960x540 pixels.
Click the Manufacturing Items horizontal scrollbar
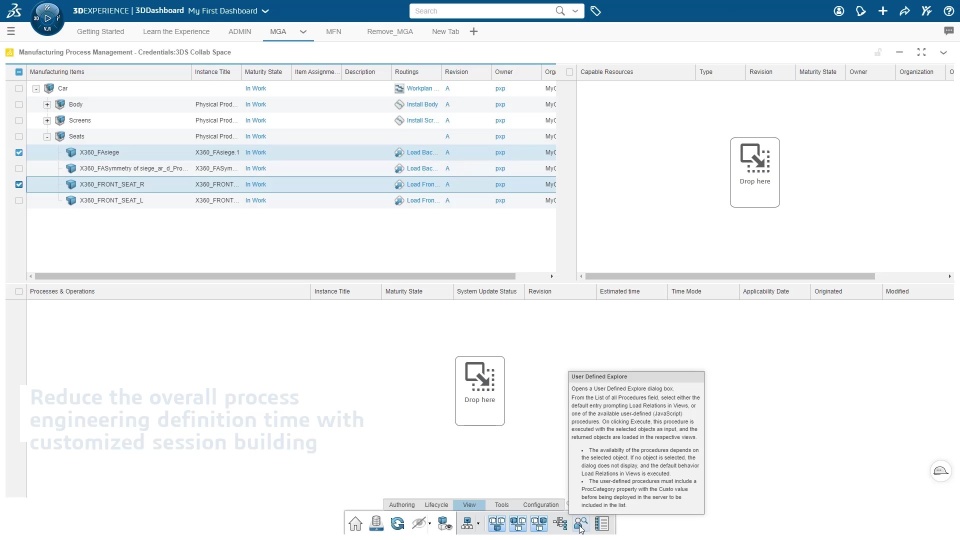(275, 276)
